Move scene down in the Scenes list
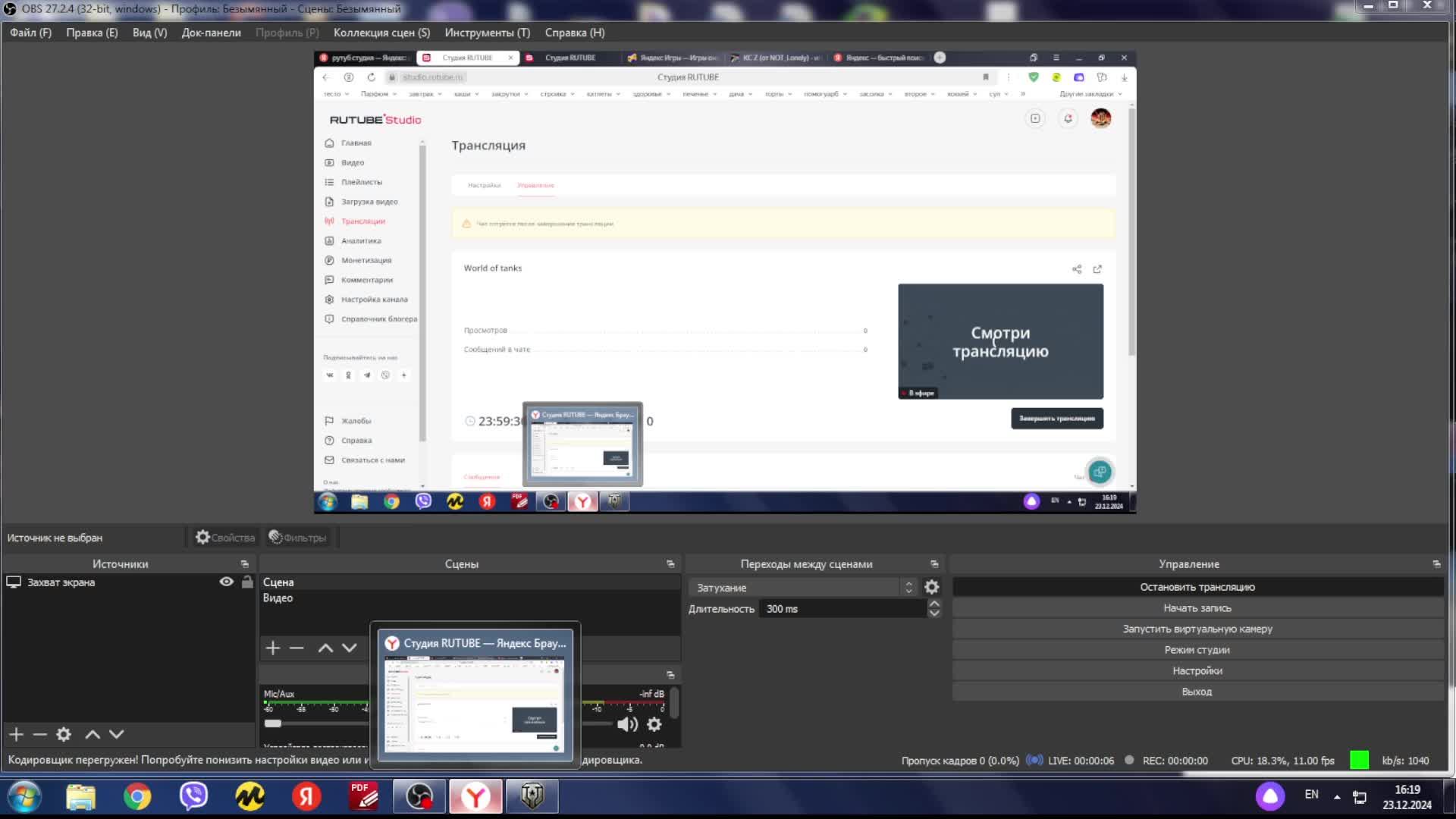 (349, 648)
